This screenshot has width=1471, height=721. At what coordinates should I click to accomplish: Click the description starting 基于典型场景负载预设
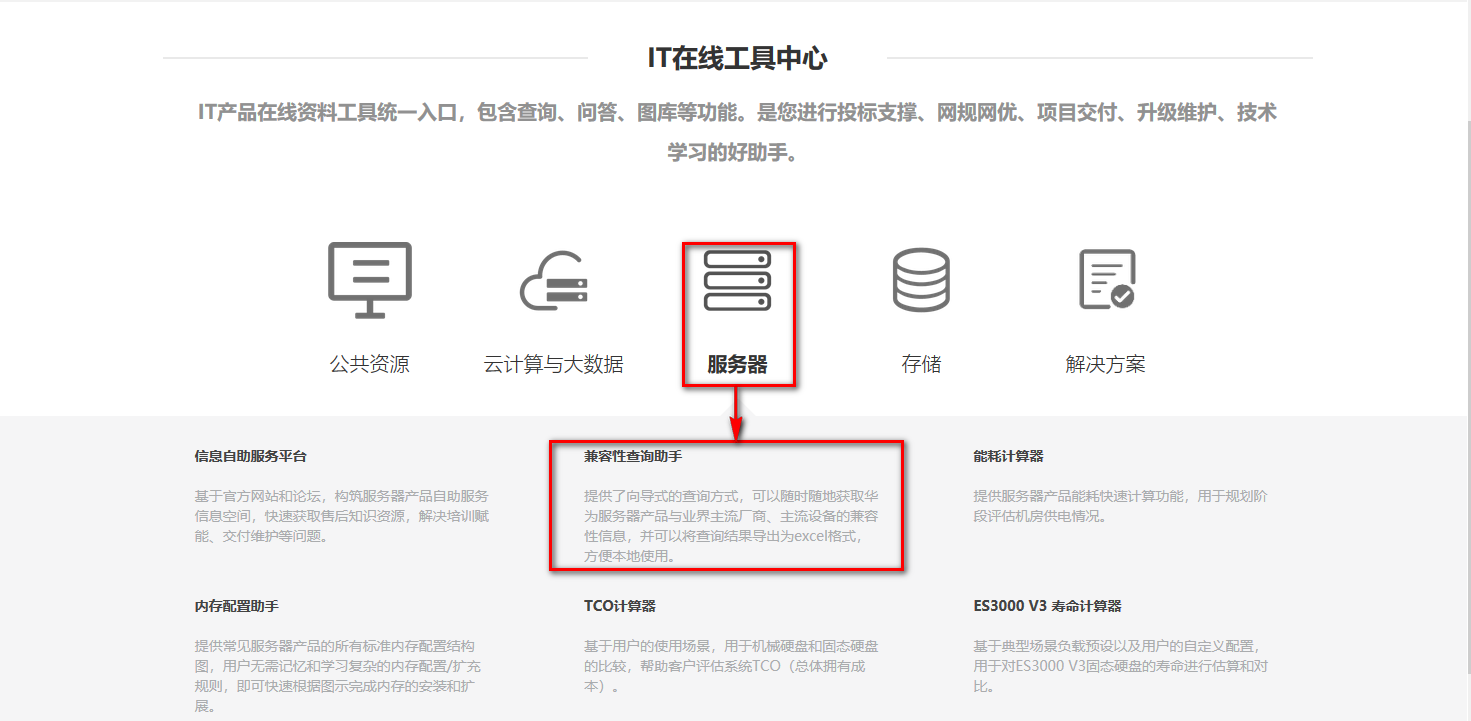tap(1120, 666)
